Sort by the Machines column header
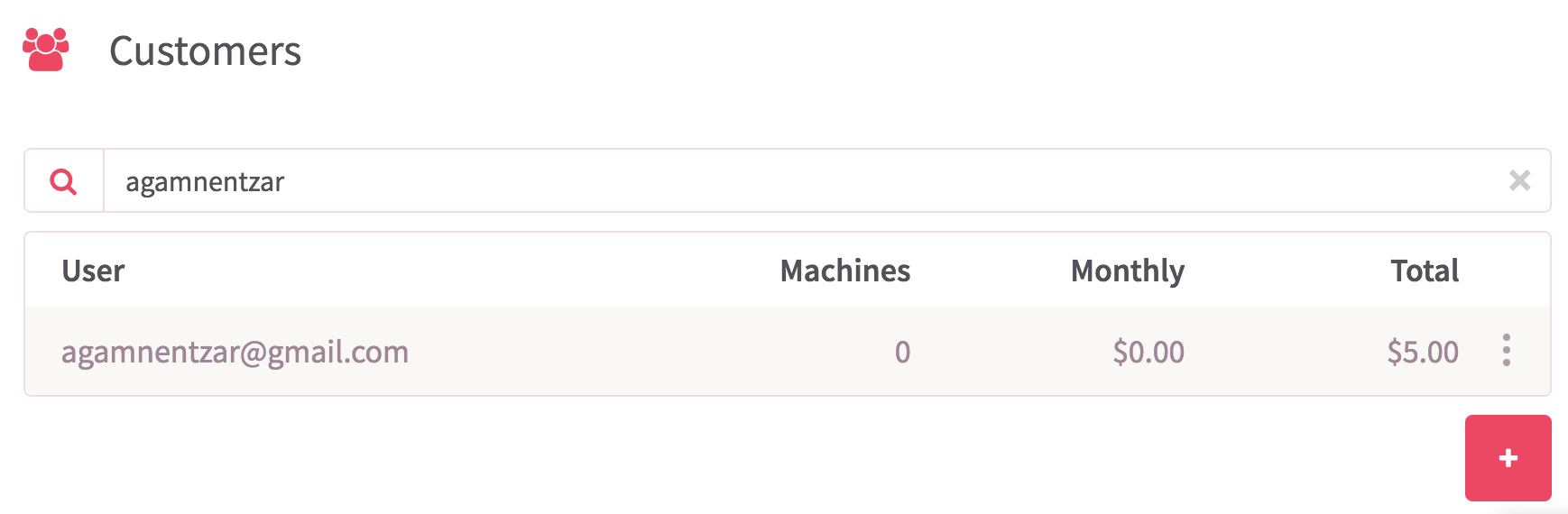This screenshot has height=514, width=1568. point(845,271)
